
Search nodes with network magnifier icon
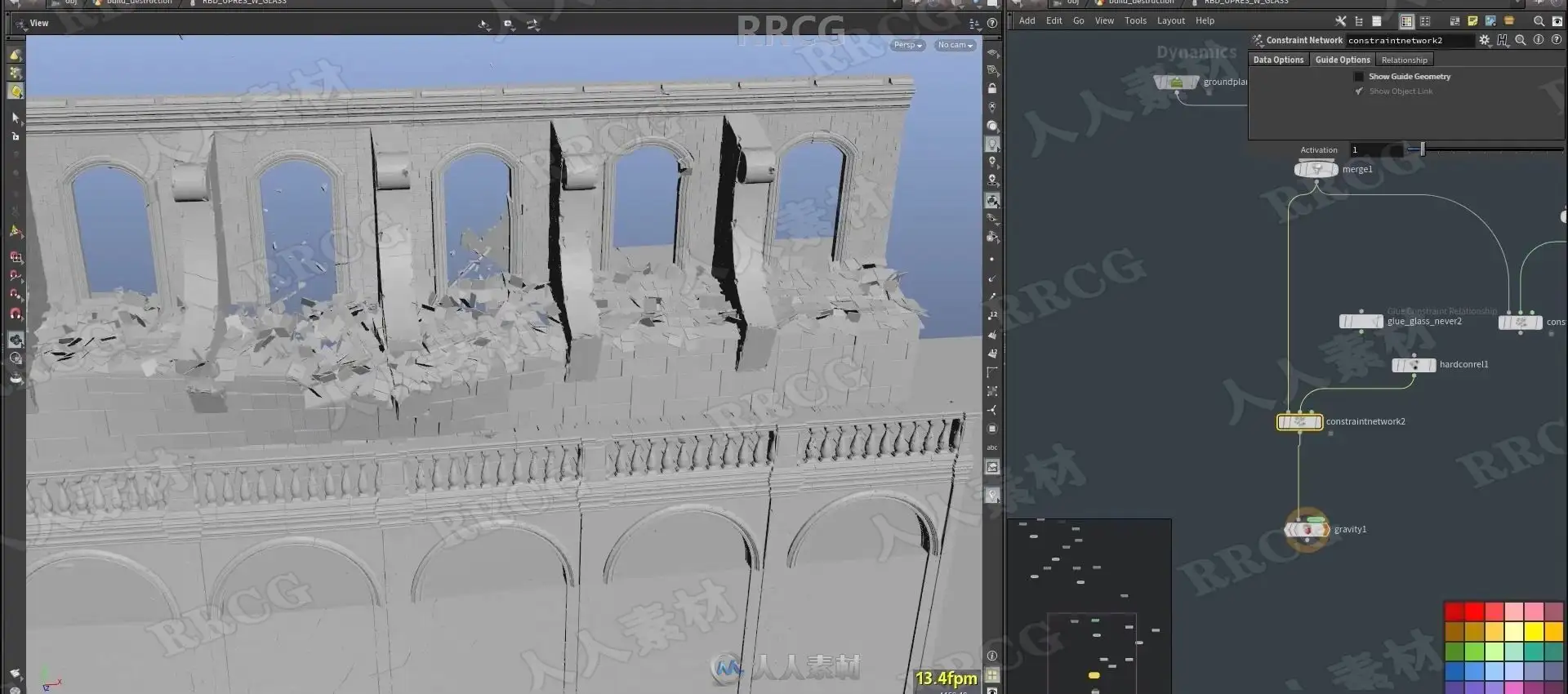pos(1539,21)
